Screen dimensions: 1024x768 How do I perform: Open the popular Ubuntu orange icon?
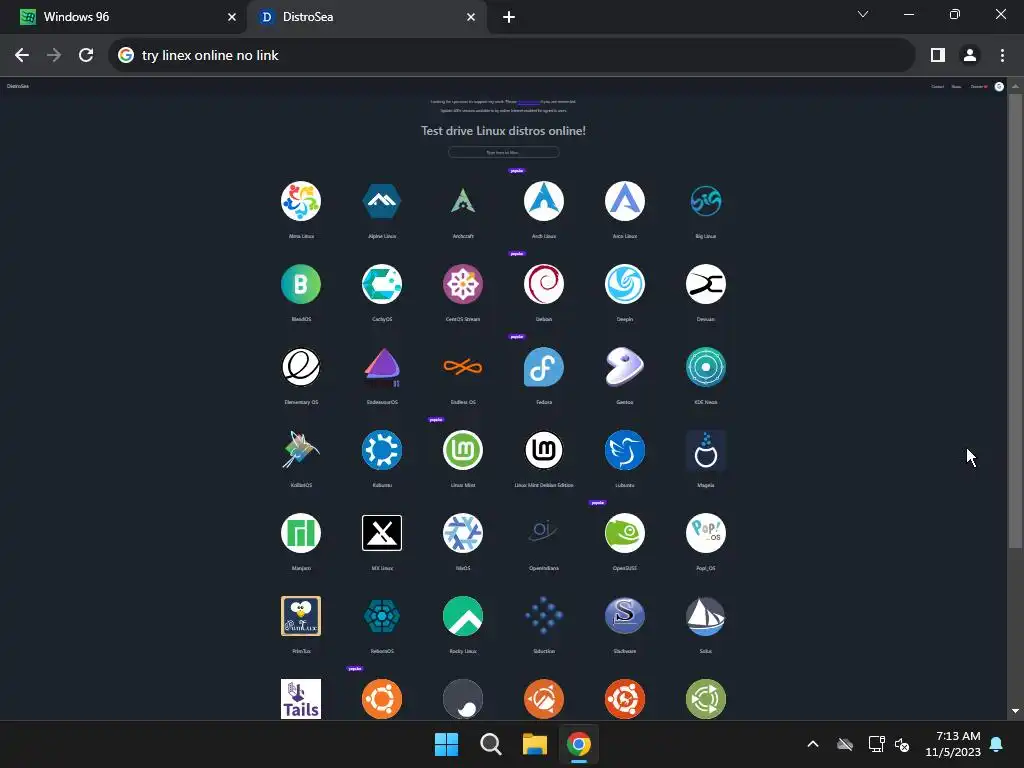(382, 699)
